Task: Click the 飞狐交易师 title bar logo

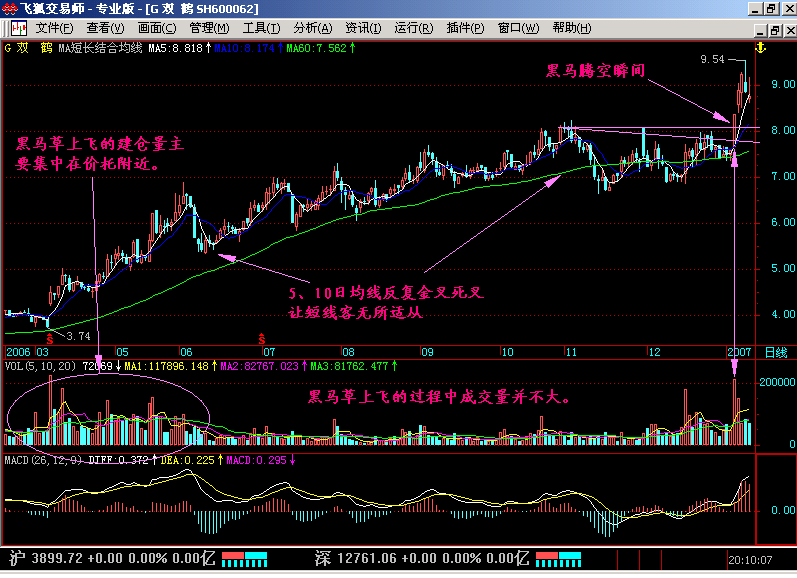Action: pos(10,8)
